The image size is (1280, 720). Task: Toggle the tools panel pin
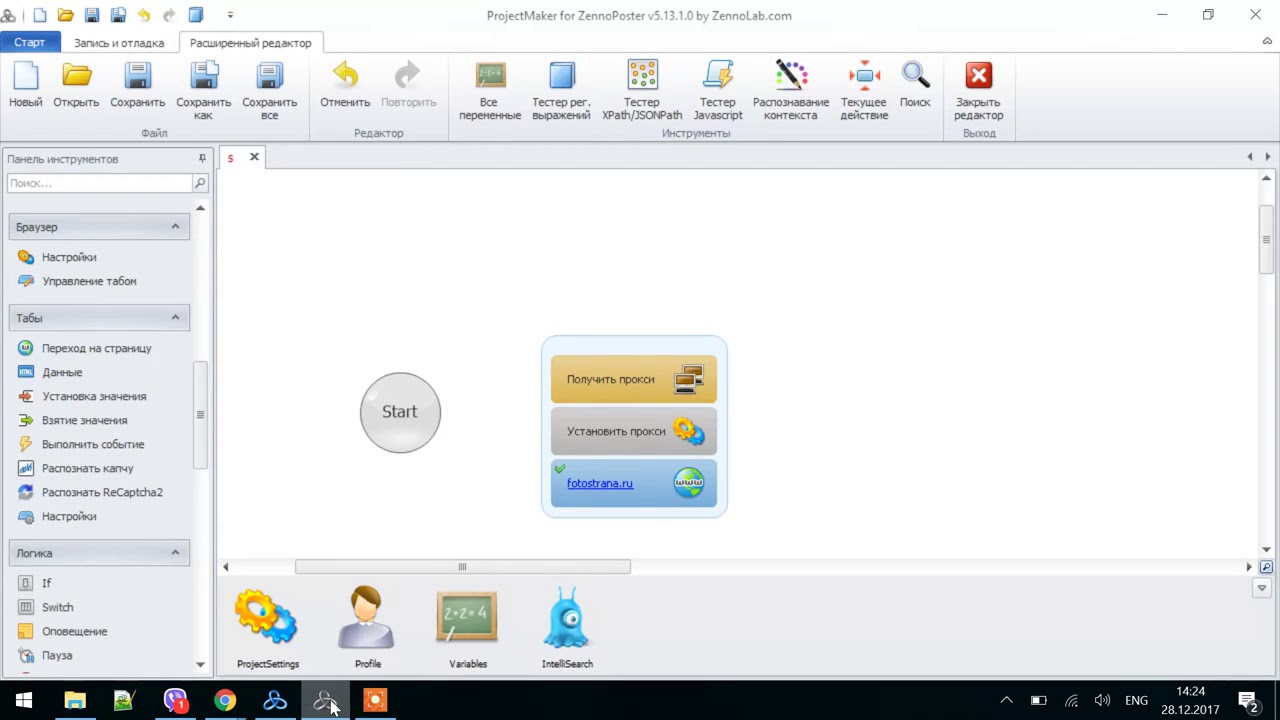pyautogui.click(x=202, y=159)
